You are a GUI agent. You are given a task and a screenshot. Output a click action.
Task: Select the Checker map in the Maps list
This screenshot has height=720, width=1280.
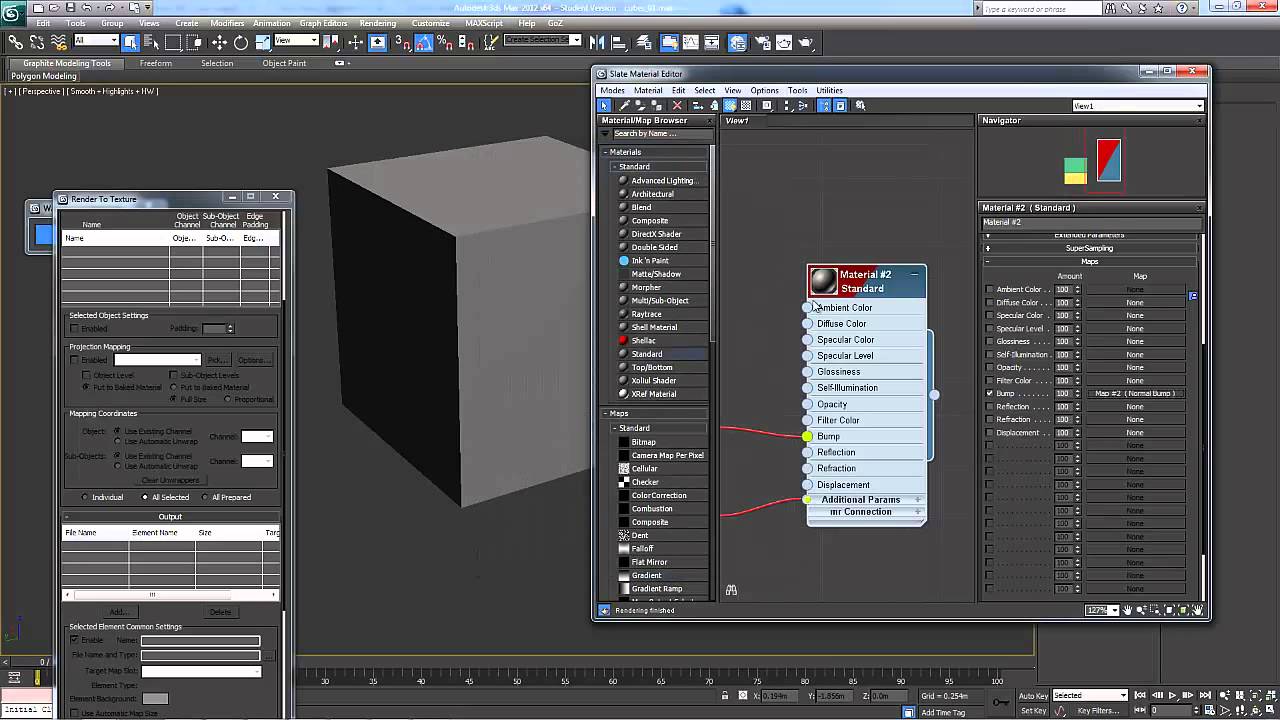(644, 482)
